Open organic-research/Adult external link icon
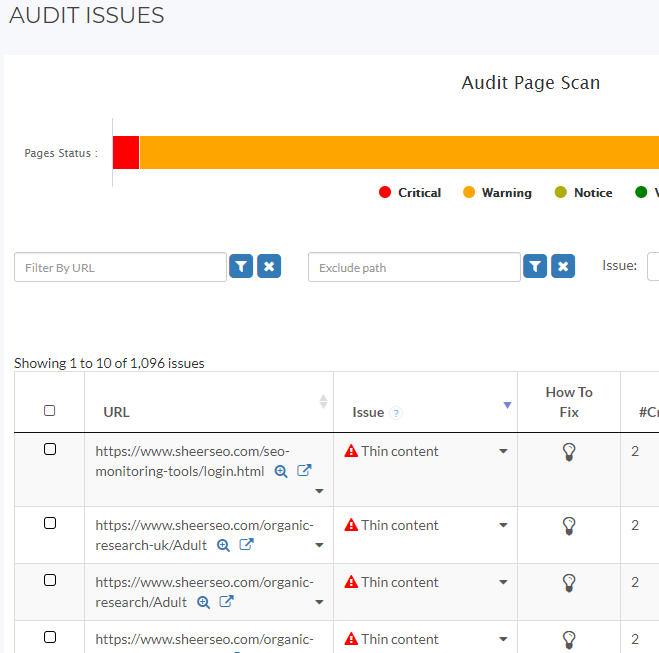The width and height of the screenshot is (659, 653). point(227,601)
